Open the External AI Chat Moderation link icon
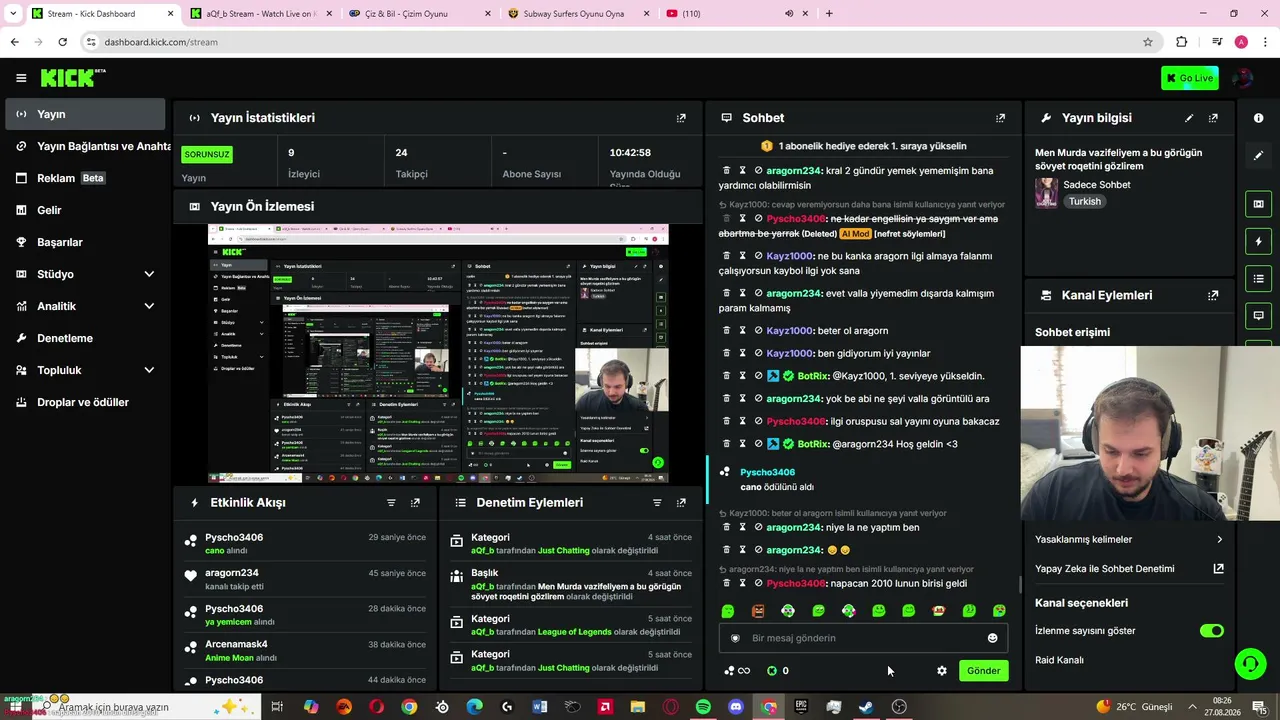Screen dimensions: 1280x720 pyautogui.click(x=1218, y=569)
